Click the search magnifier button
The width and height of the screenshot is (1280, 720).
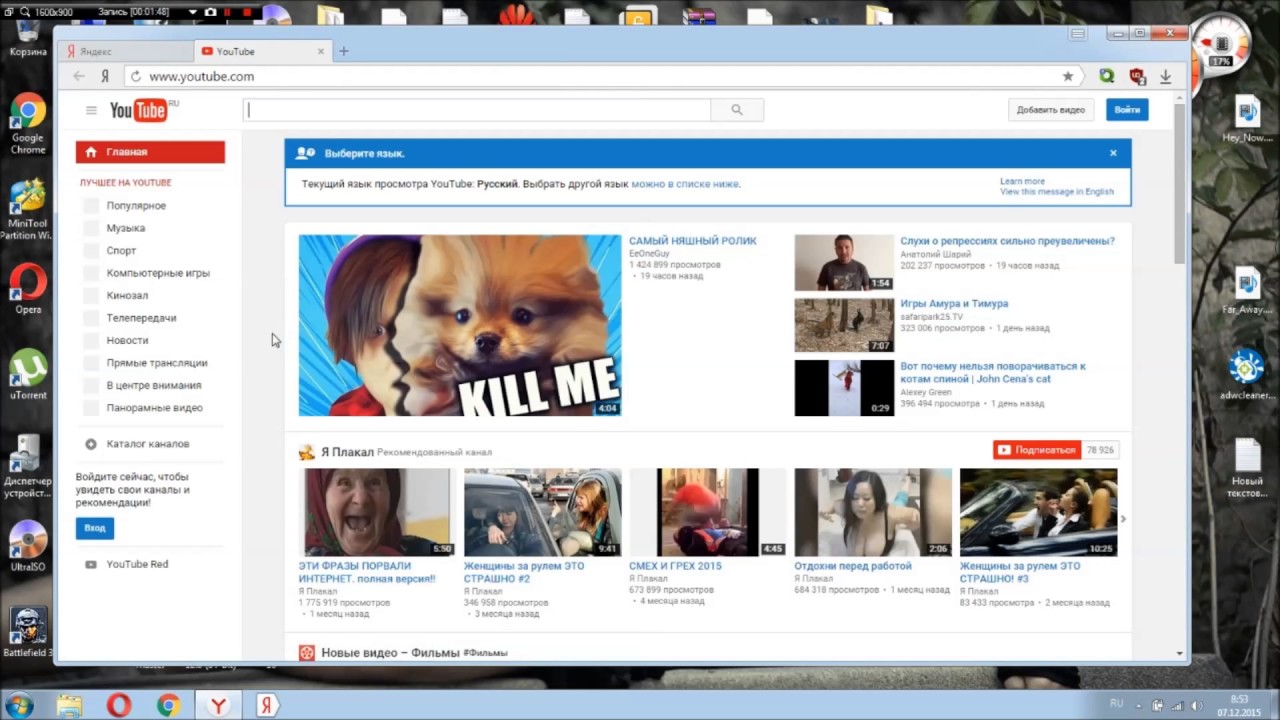pos(737,110)
